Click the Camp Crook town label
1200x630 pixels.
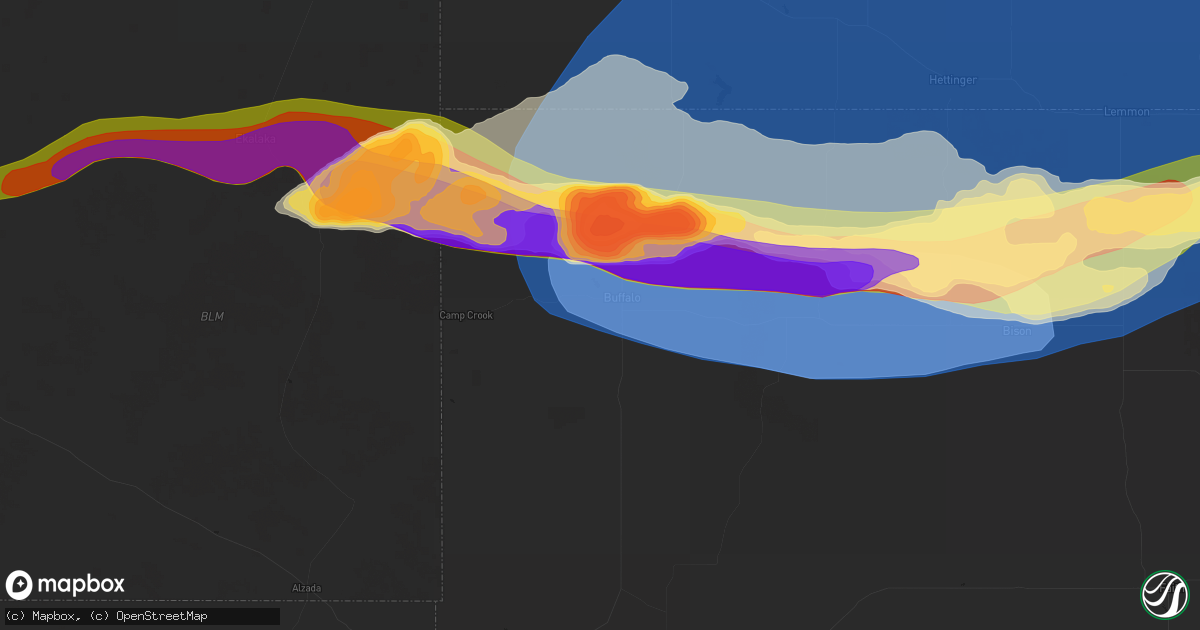[466, 315]
